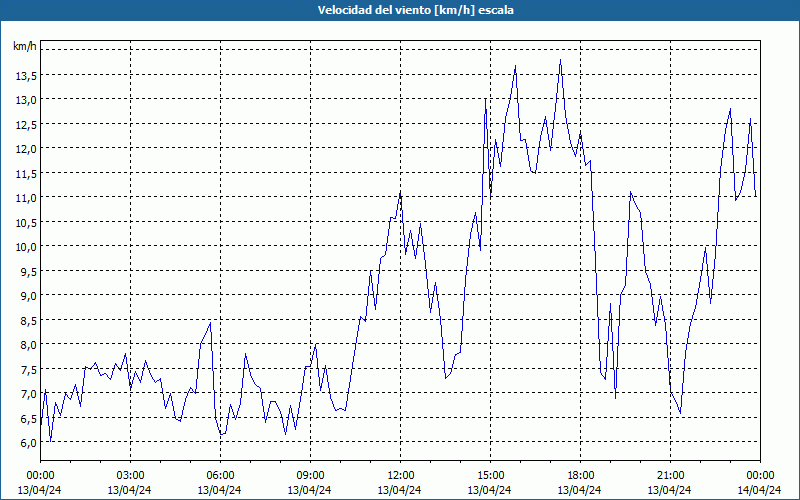
Task: Click the '18:00' time label
Action: pyautogui.click(x=580, y=476)
